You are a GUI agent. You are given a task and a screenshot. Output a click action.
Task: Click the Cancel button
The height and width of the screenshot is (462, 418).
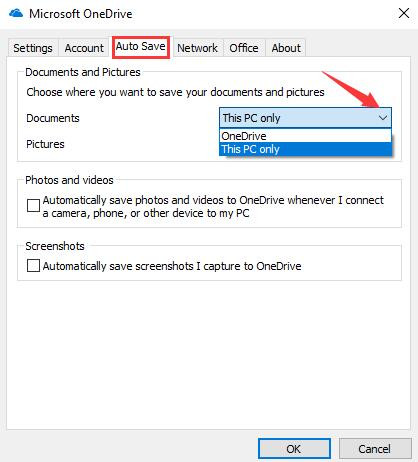click(x=375, y=449)
